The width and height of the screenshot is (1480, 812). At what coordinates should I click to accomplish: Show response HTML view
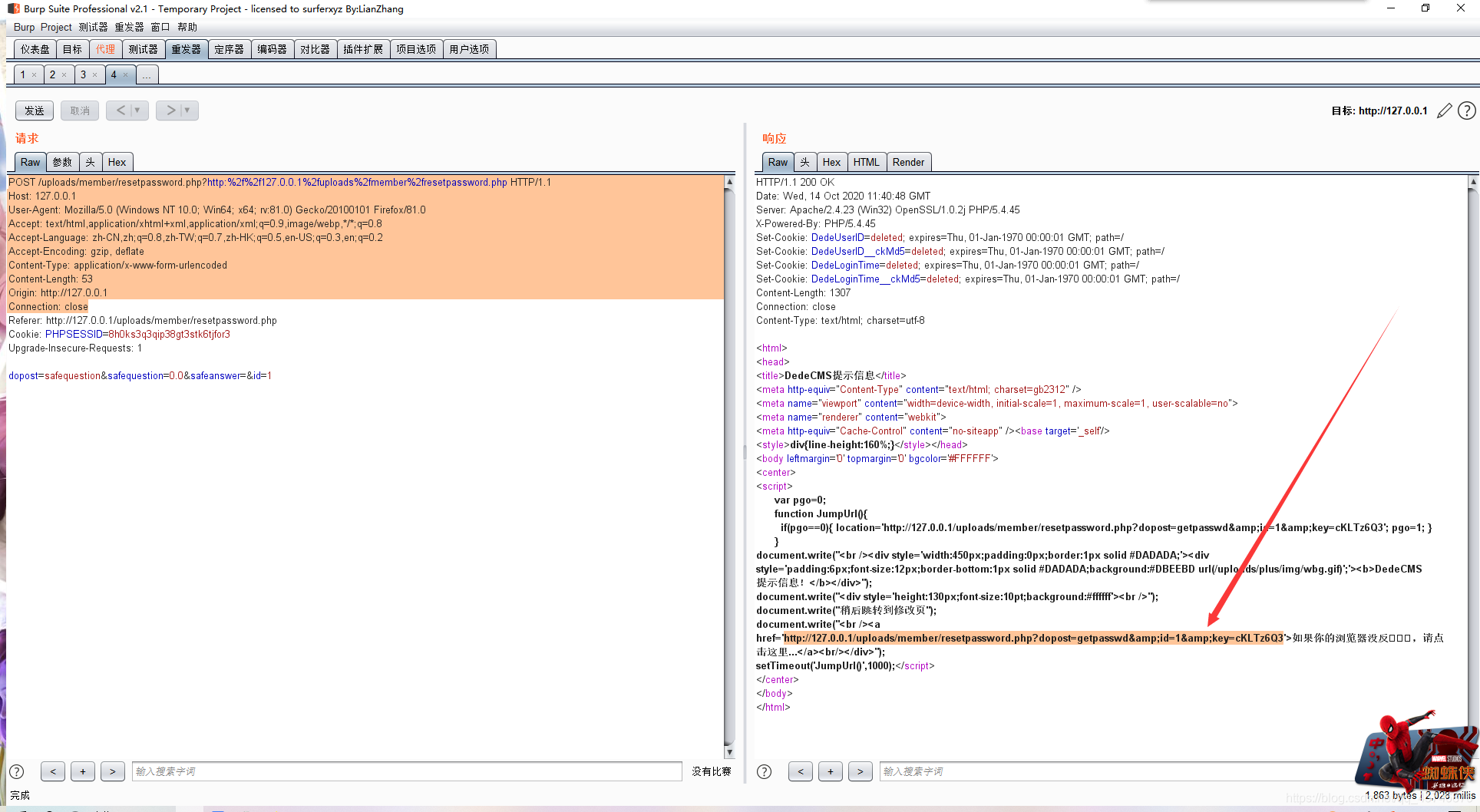[867, 162]
